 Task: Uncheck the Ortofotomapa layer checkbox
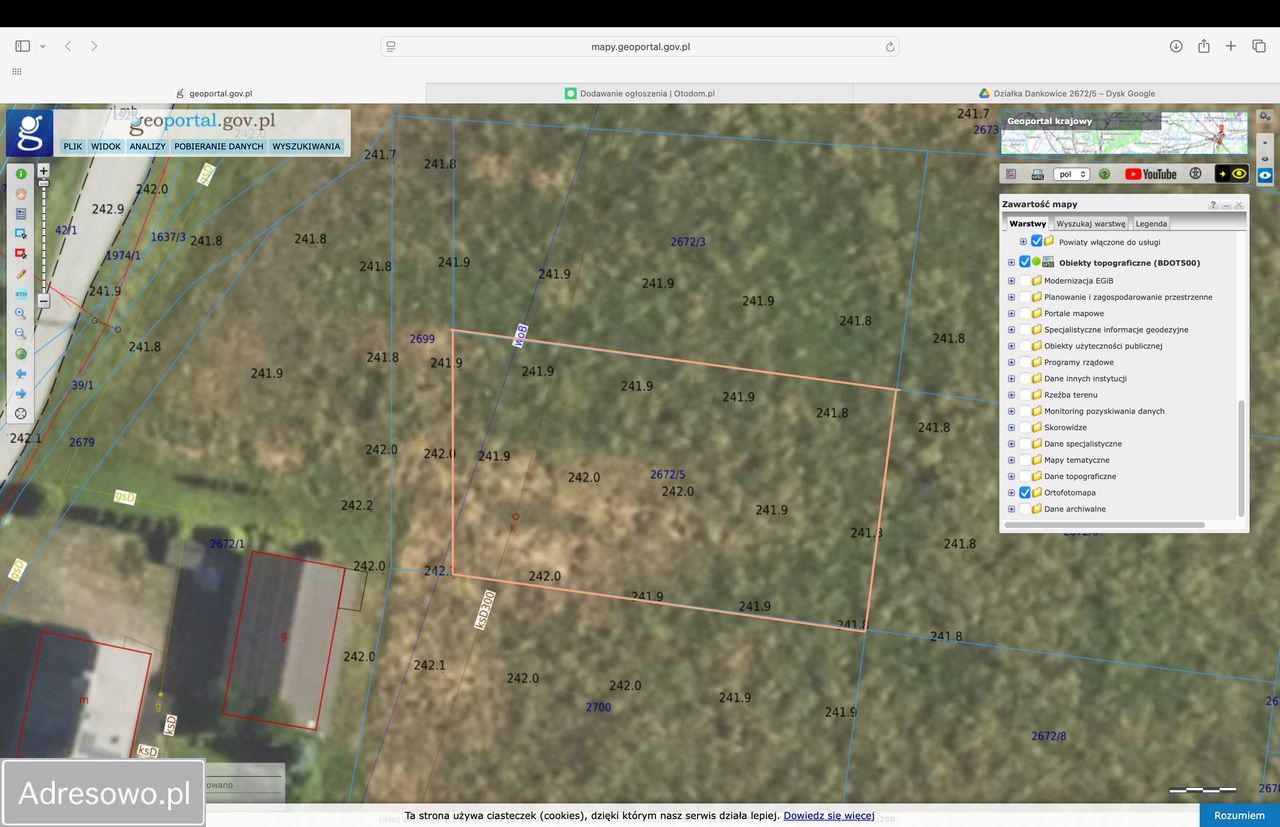1025,493
